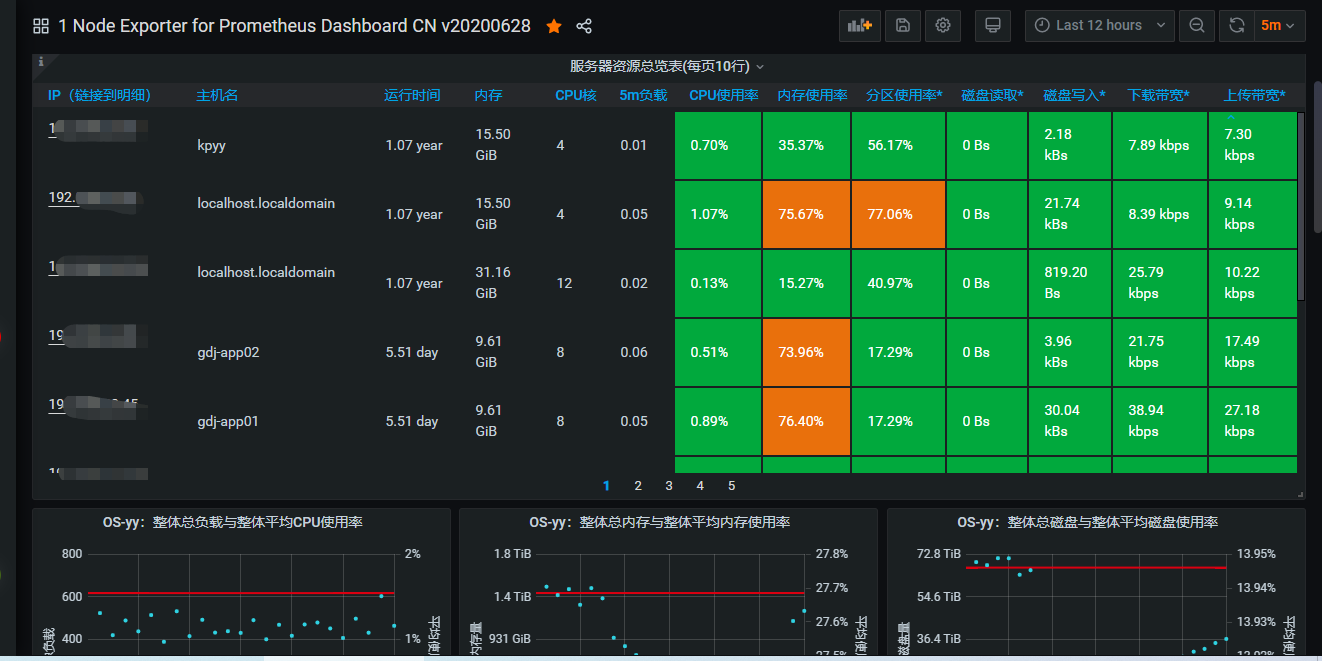Go to table page 3
This screenshot has height=661, width=1322.
[x=669, y=486]
